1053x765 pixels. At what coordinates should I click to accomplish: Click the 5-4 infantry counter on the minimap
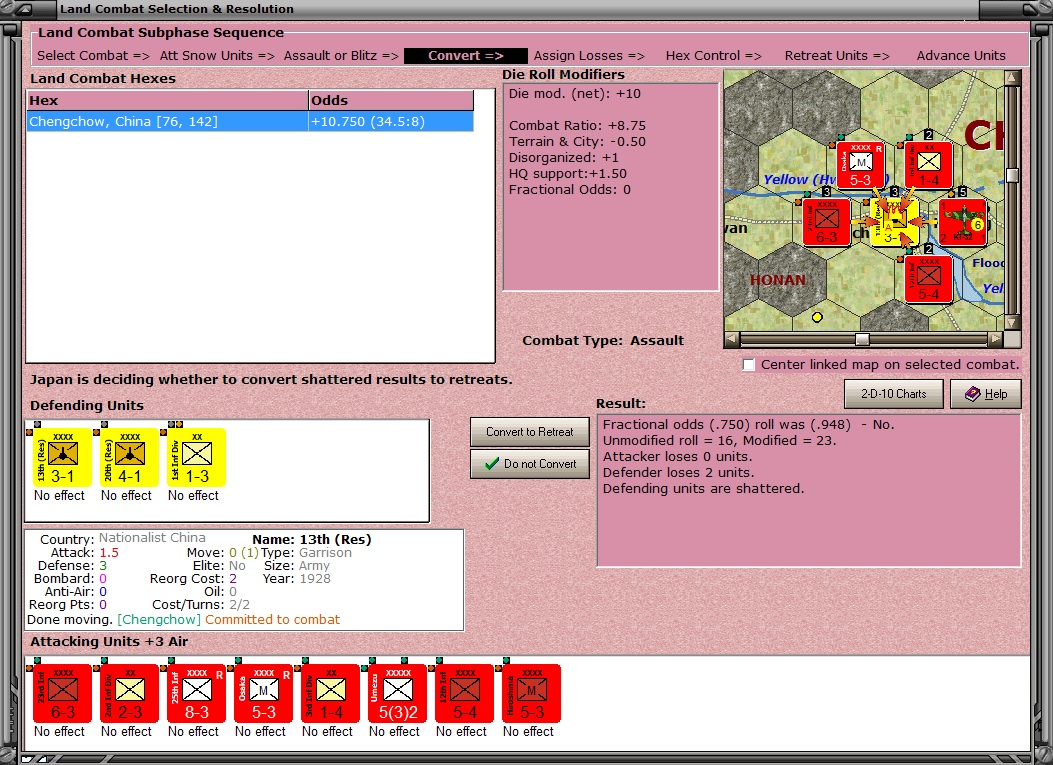point(929,279)
